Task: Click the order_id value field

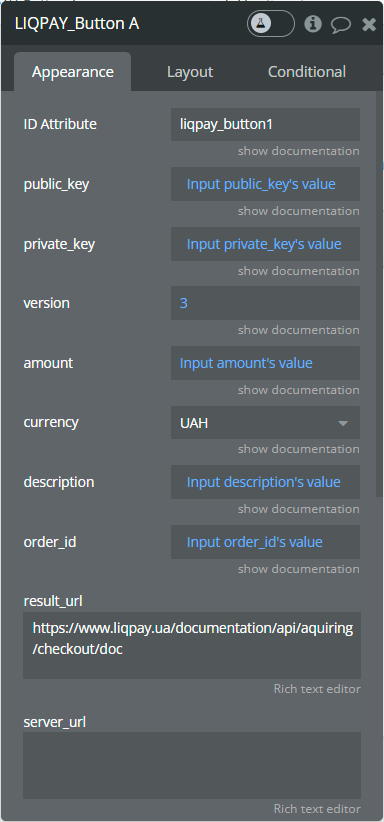Action: coord(265,542)
